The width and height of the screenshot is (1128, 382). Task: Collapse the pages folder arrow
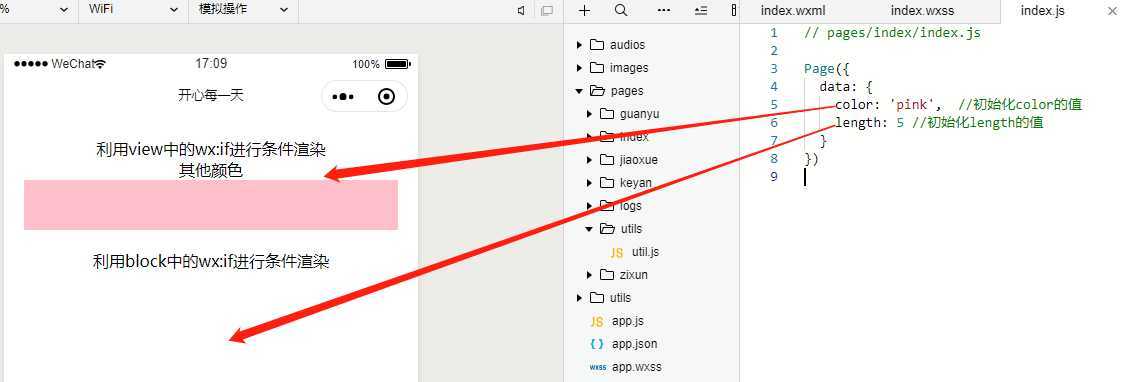[579, 91]
